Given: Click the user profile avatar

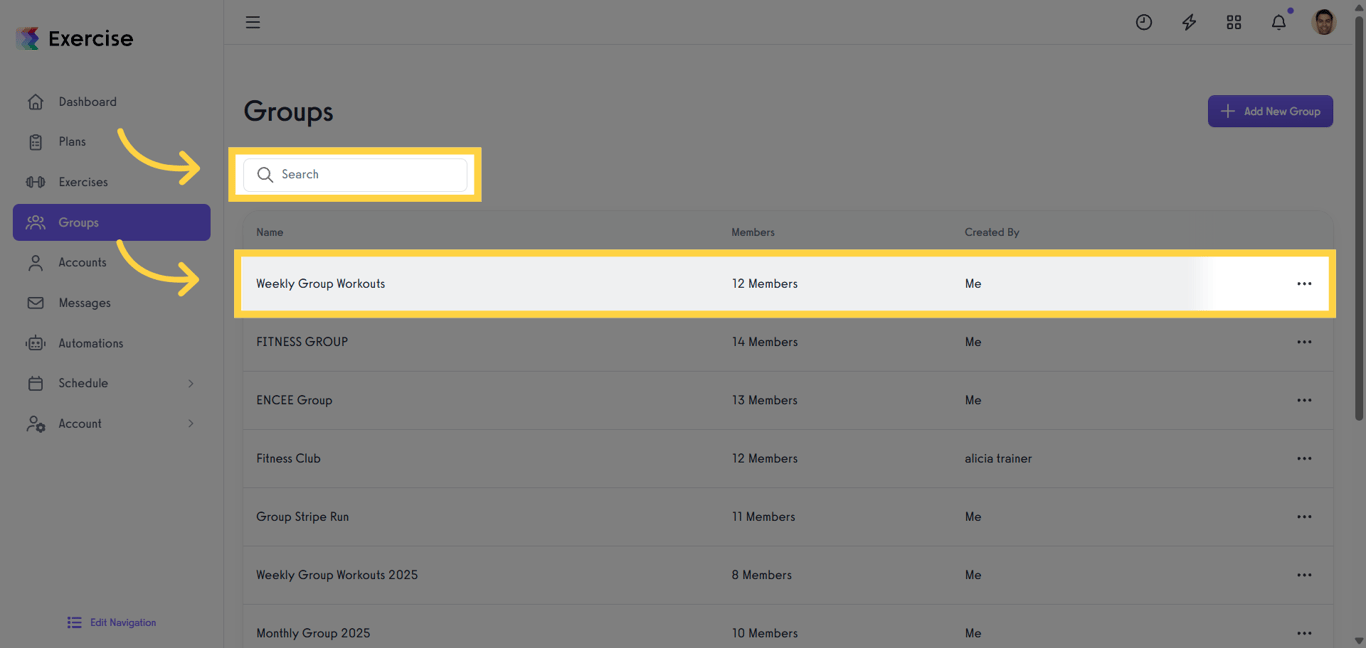Looking at the screenshot, I should (x=1323, y=21).
